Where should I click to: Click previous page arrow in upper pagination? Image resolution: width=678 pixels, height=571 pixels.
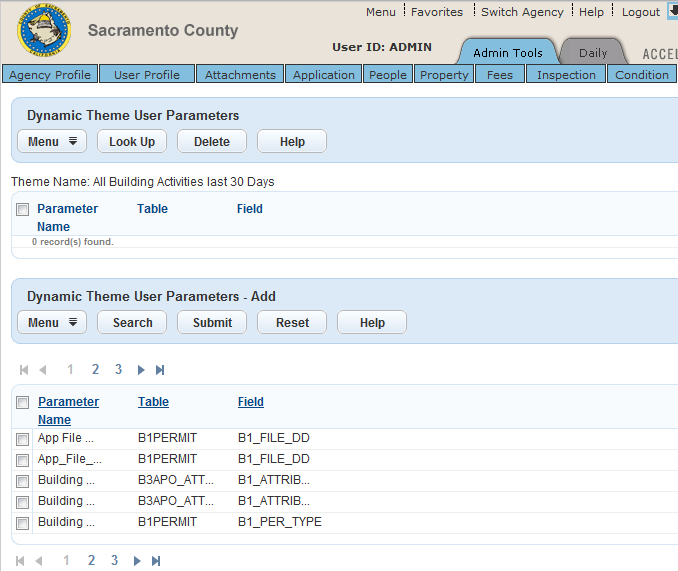point(43,370)
